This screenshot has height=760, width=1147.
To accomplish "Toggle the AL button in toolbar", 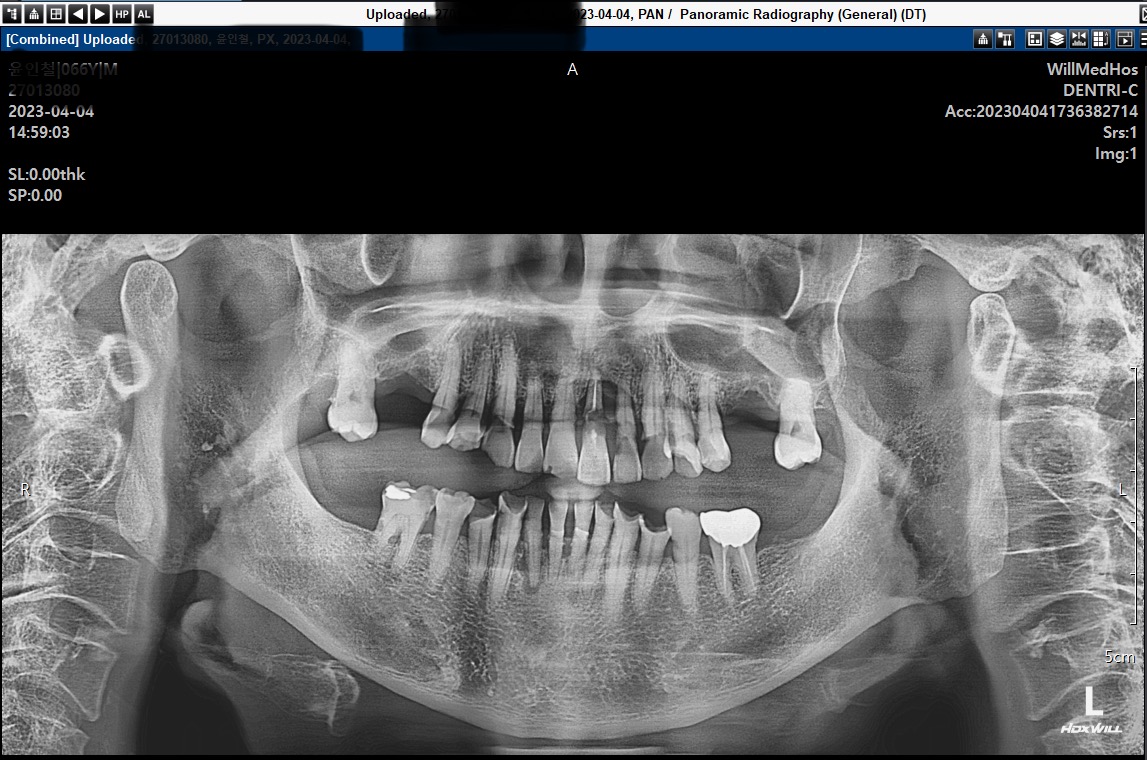I will 144,14.
